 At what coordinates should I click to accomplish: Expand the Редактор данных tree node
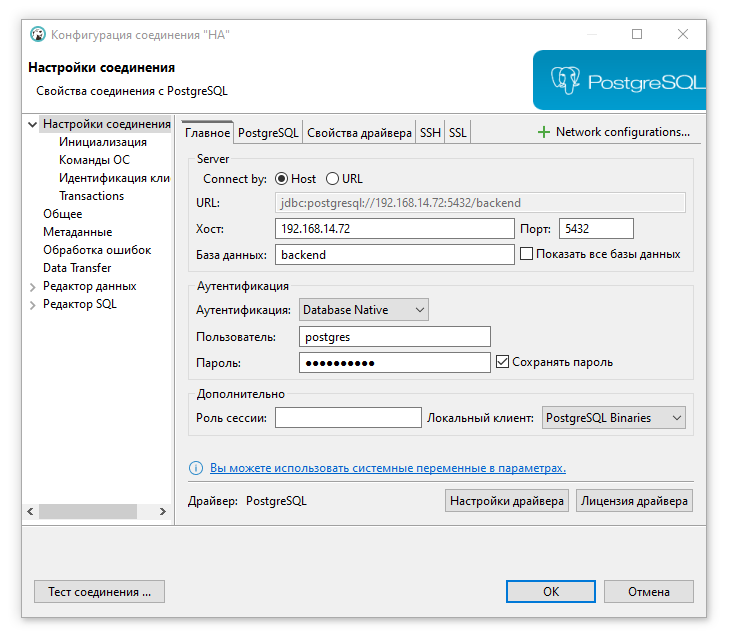(33, 287)
